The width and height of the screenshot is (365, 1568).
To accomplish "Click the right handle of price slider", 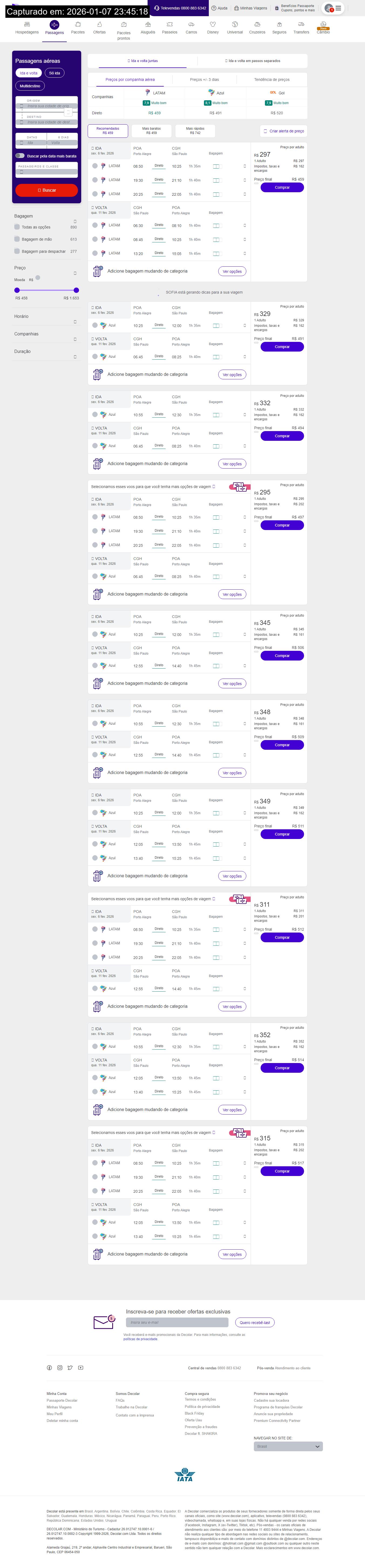I will pyautogui.click(x=76, y=290).
